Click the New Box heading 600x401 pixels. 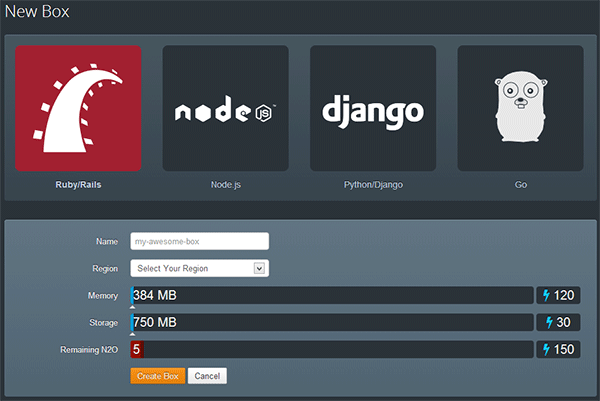coord(37,11)
